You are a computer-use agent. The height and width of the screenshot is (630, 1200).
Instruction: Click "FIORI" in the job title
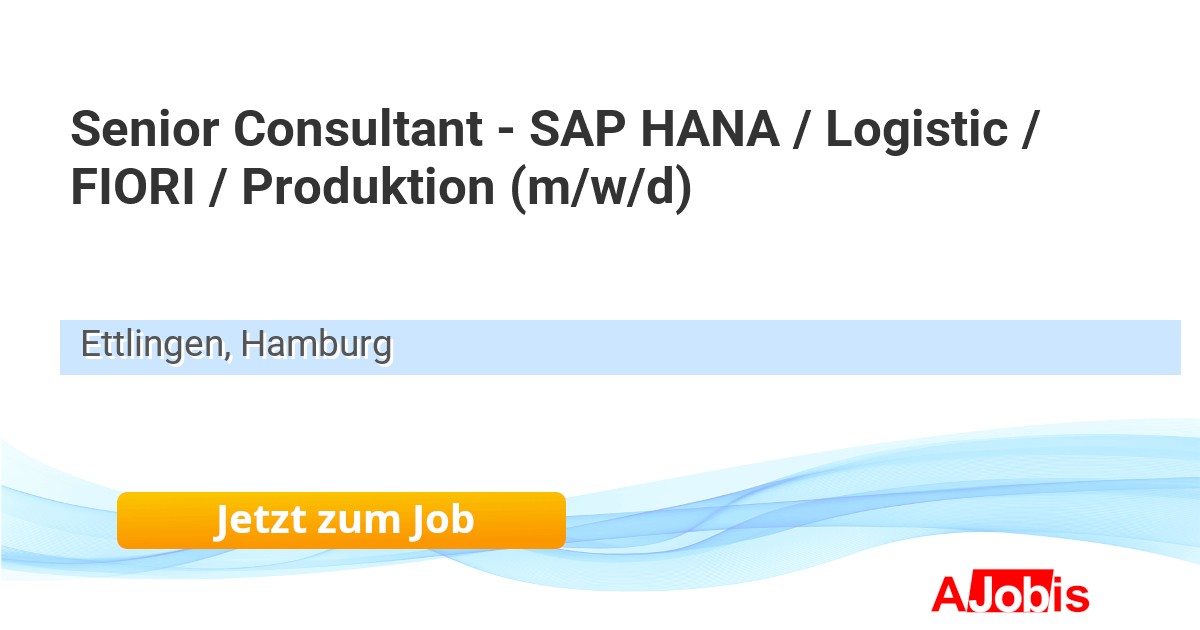[133, 188]
